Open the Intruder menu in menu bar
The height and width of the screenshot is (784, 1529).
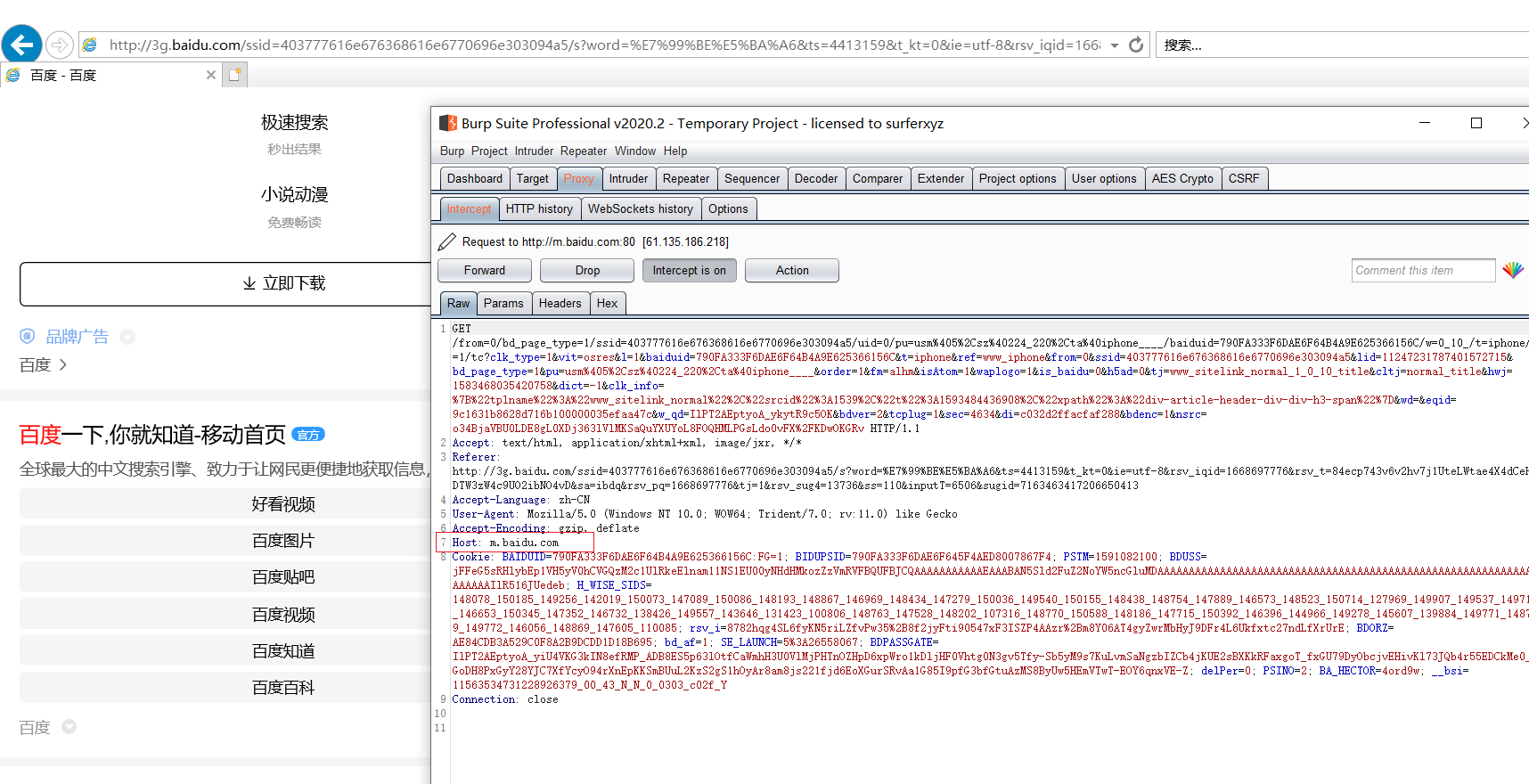point(534,151)
